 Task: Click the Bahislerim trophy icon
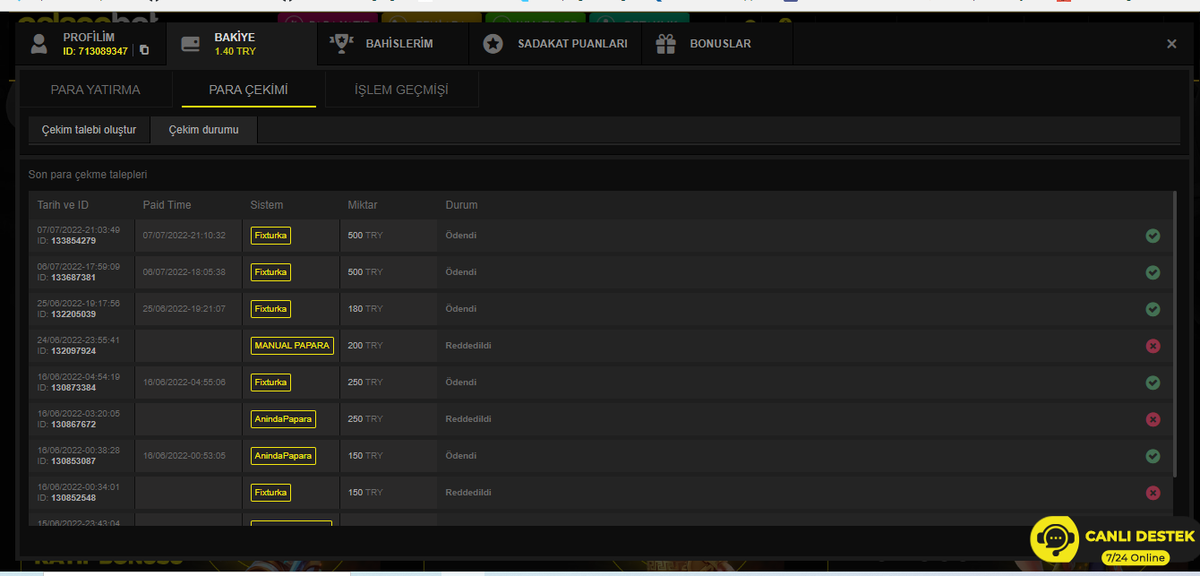click(x=342, y=43)
